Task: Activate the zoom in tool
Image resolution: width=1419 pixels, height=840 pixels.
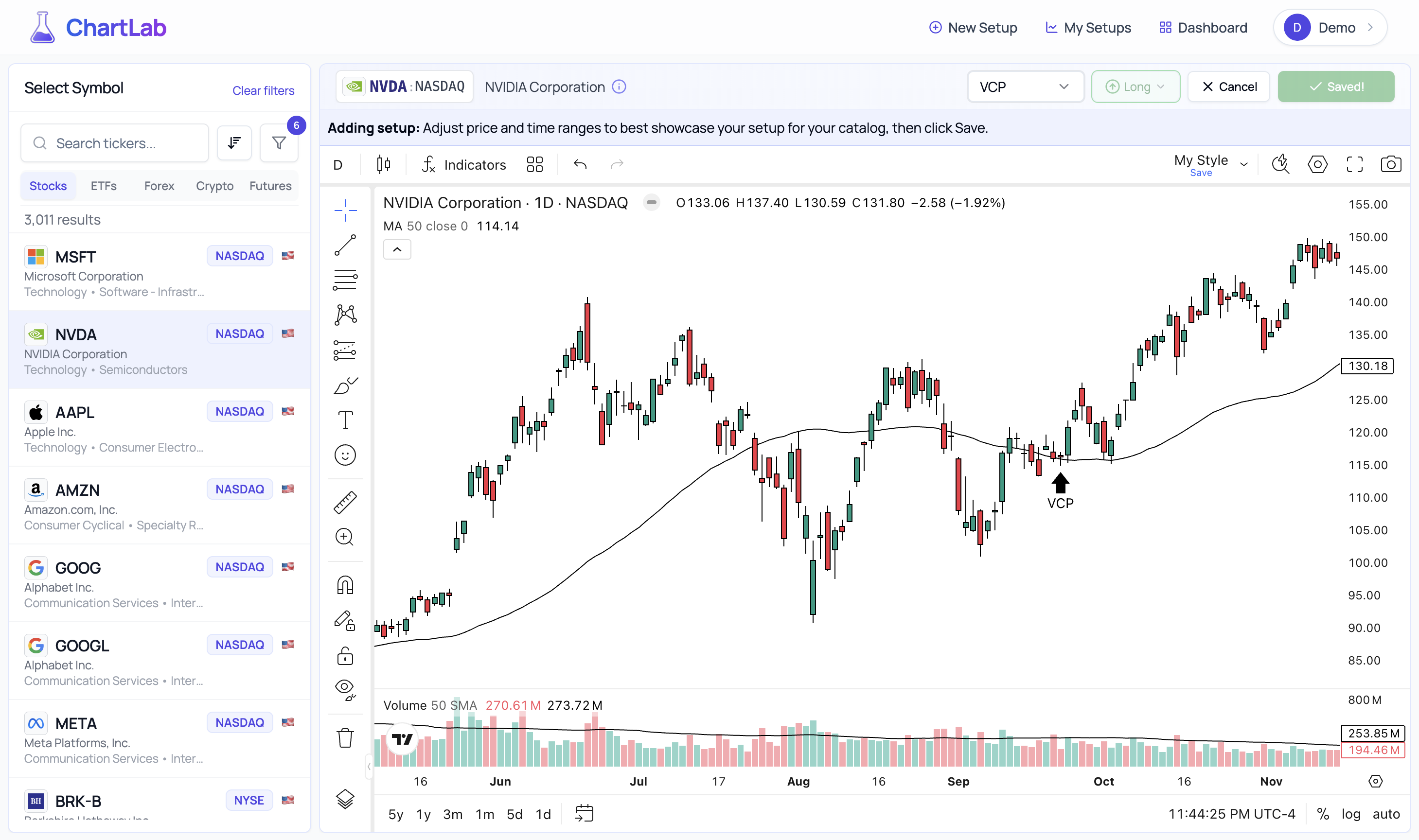Action: (x=345, y=537)
